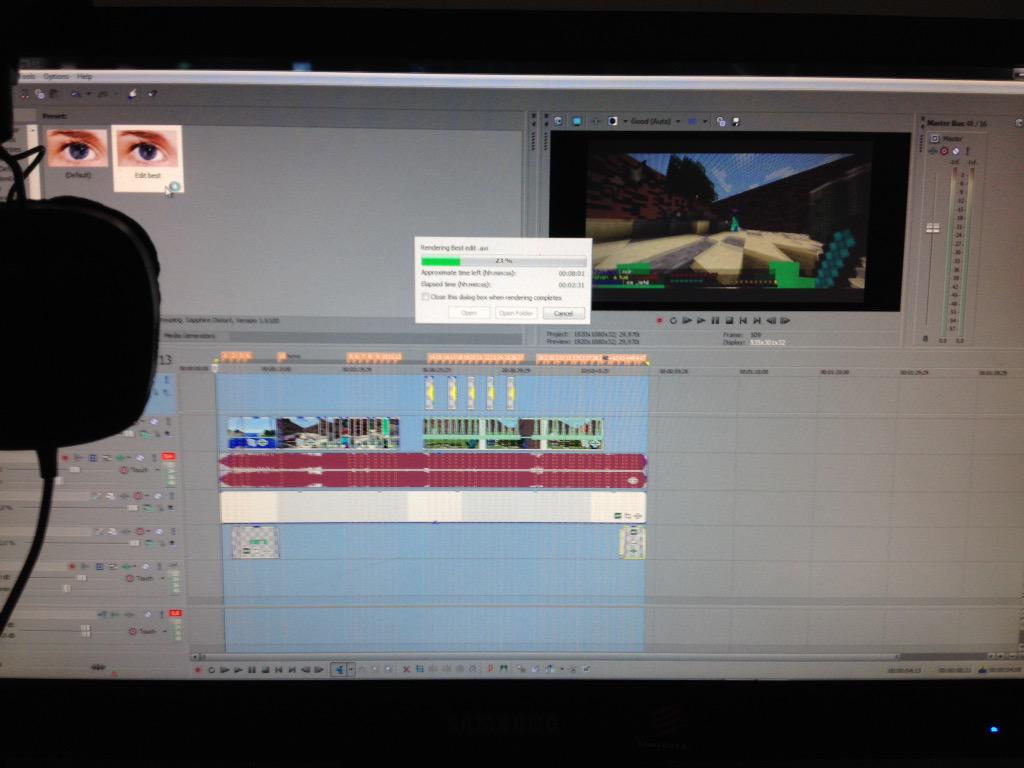
Task: Open Master FX icon in Master Bus
Action: [933, 151]
